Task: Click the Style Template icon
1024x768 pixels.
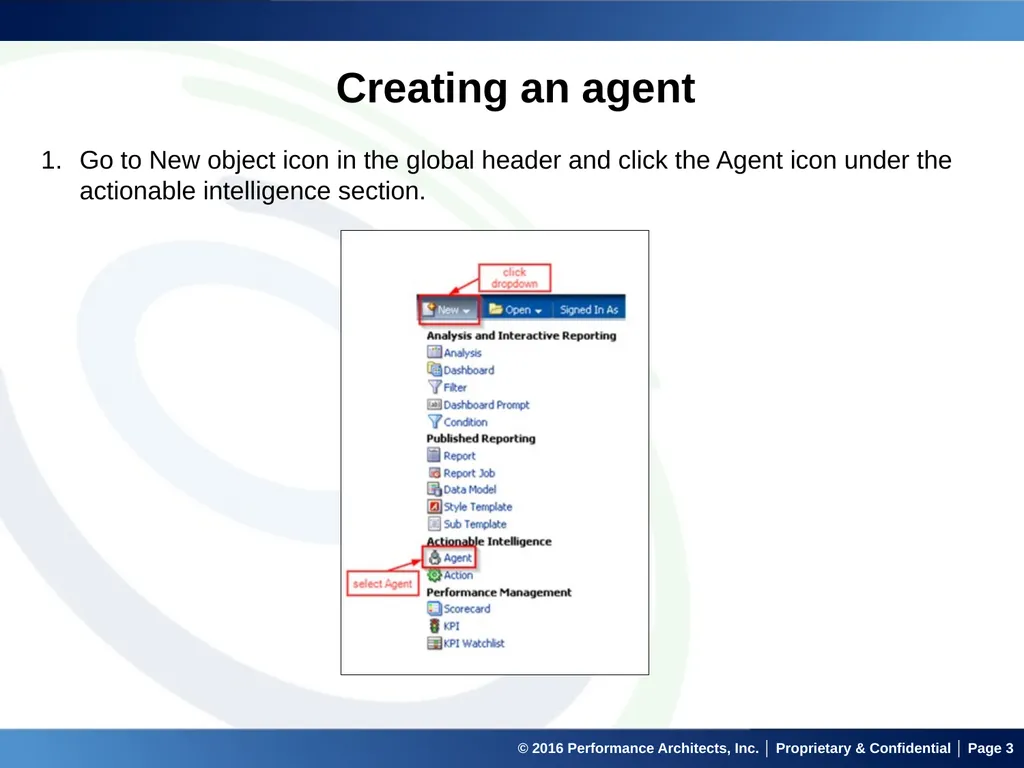Action: pyautogui.click(x=434, y=506)
